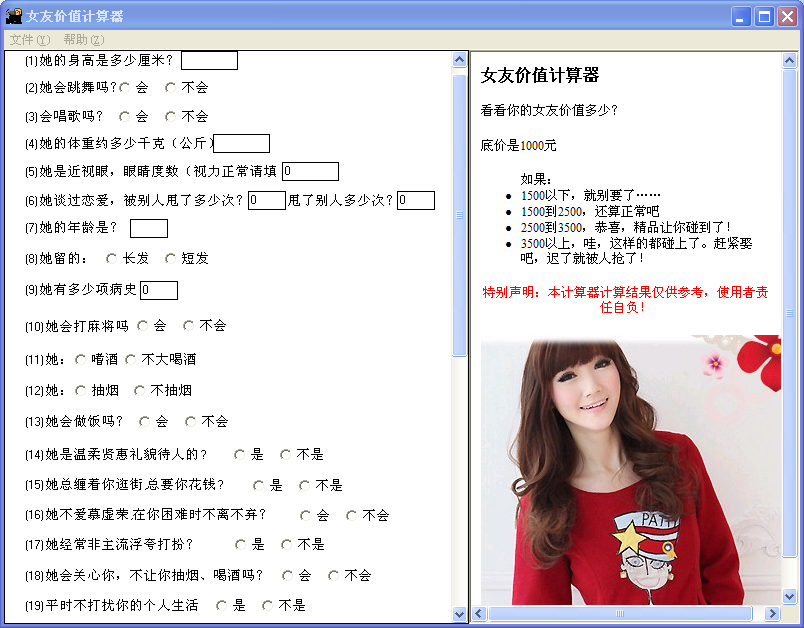Select 不是 for question 15 逛街花钱
This screenshot has height=628, width=804.
pos(305,485)
